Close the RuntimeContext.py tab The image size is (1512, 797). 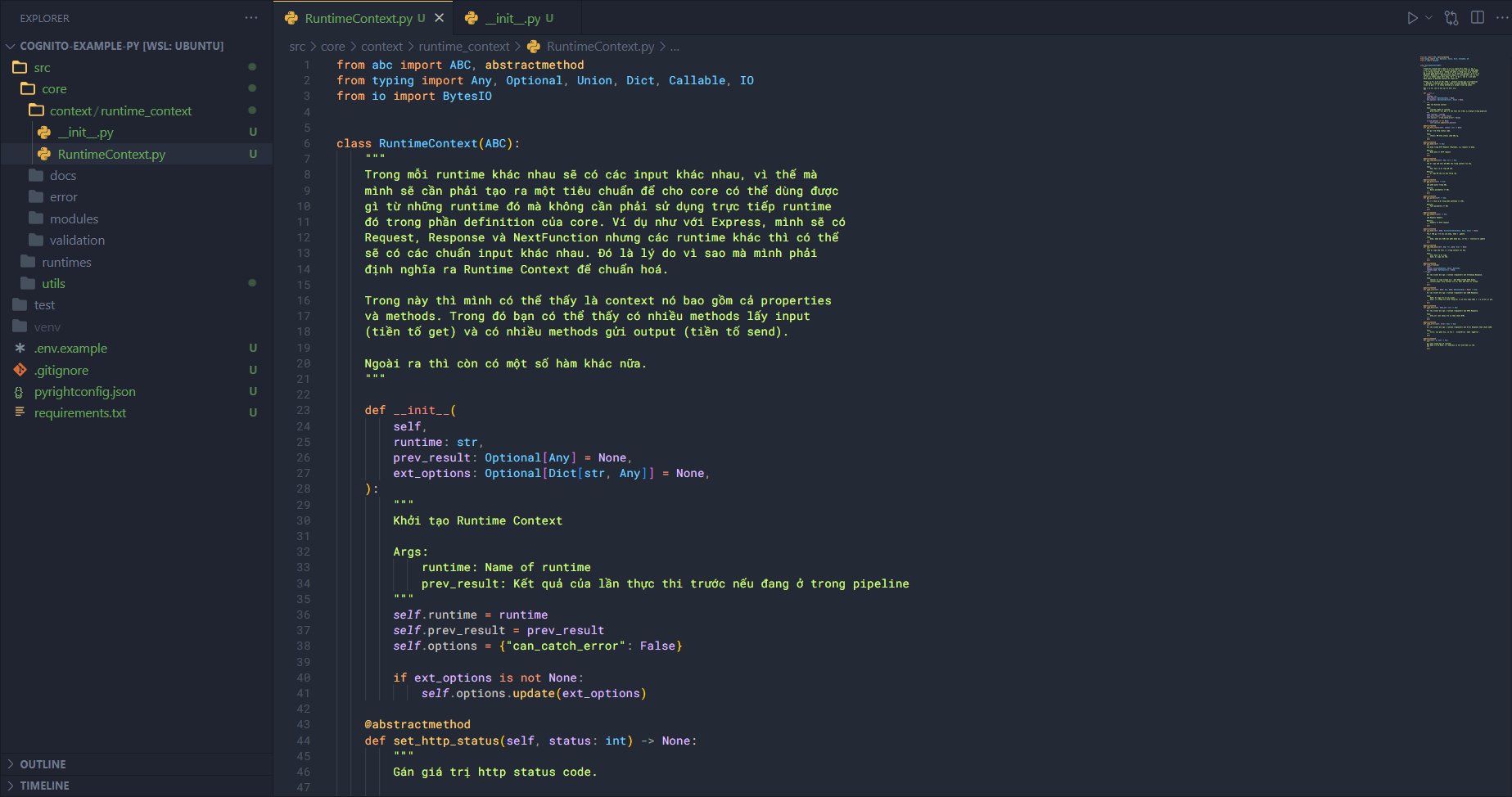439,18
